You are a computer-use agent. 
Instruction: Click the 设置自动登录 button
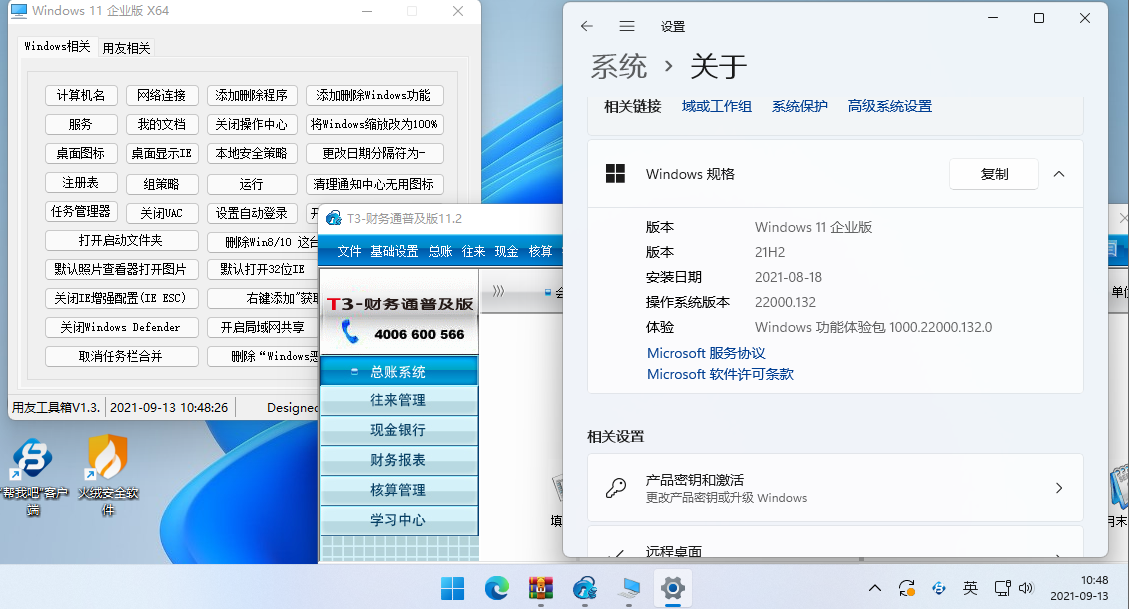(x=251, y=213)
